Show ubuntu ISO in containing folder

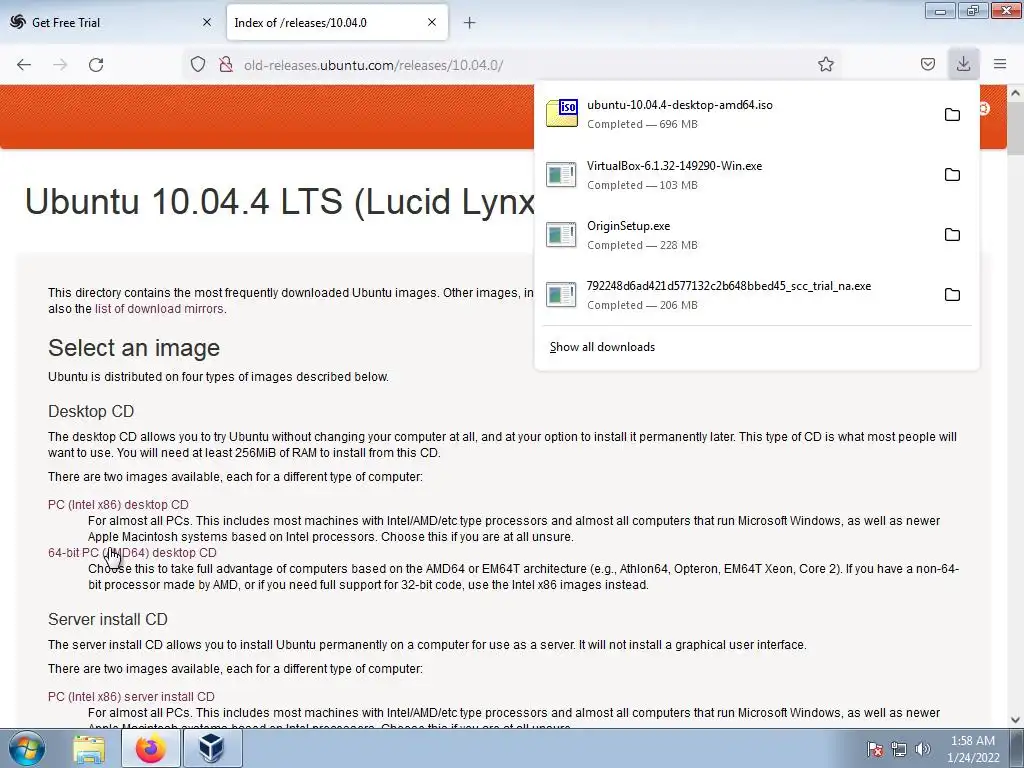coord(952,114)
